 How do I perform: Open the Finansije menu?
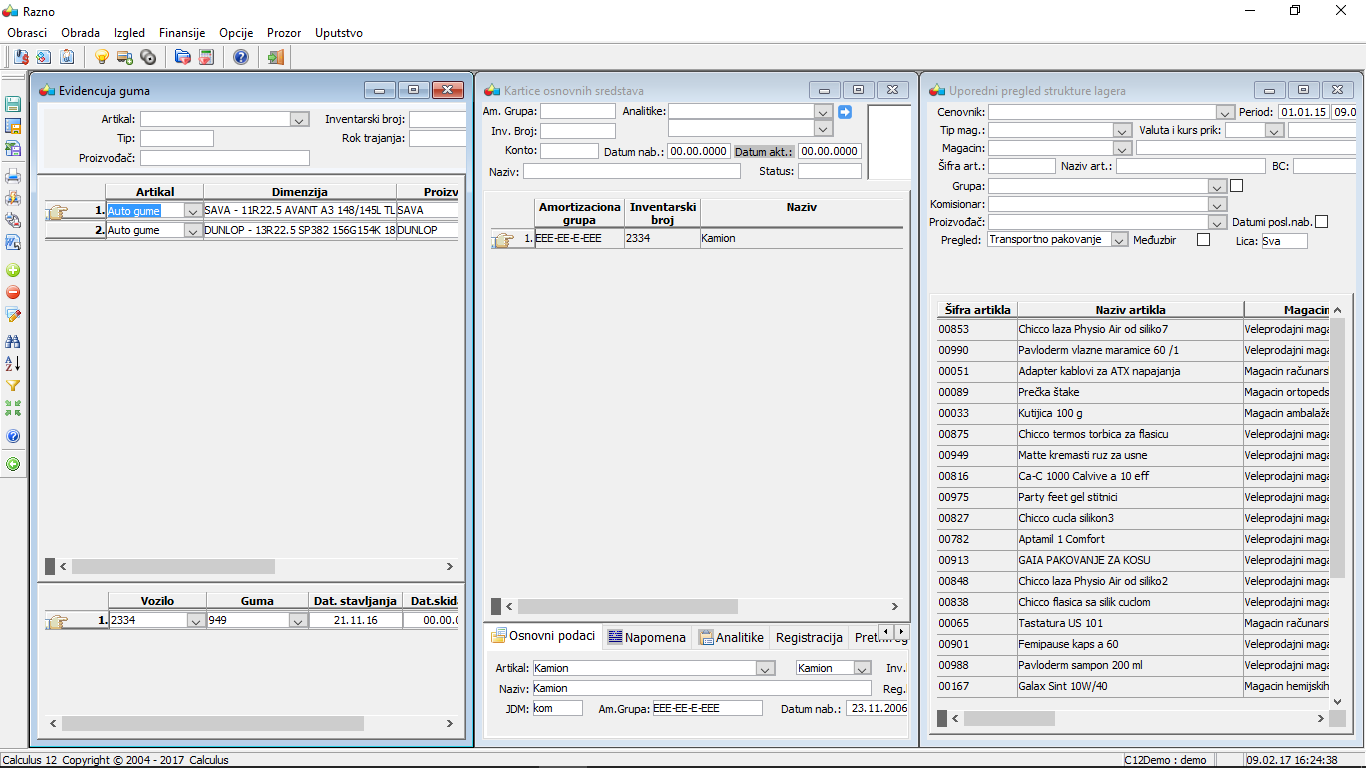181,33
